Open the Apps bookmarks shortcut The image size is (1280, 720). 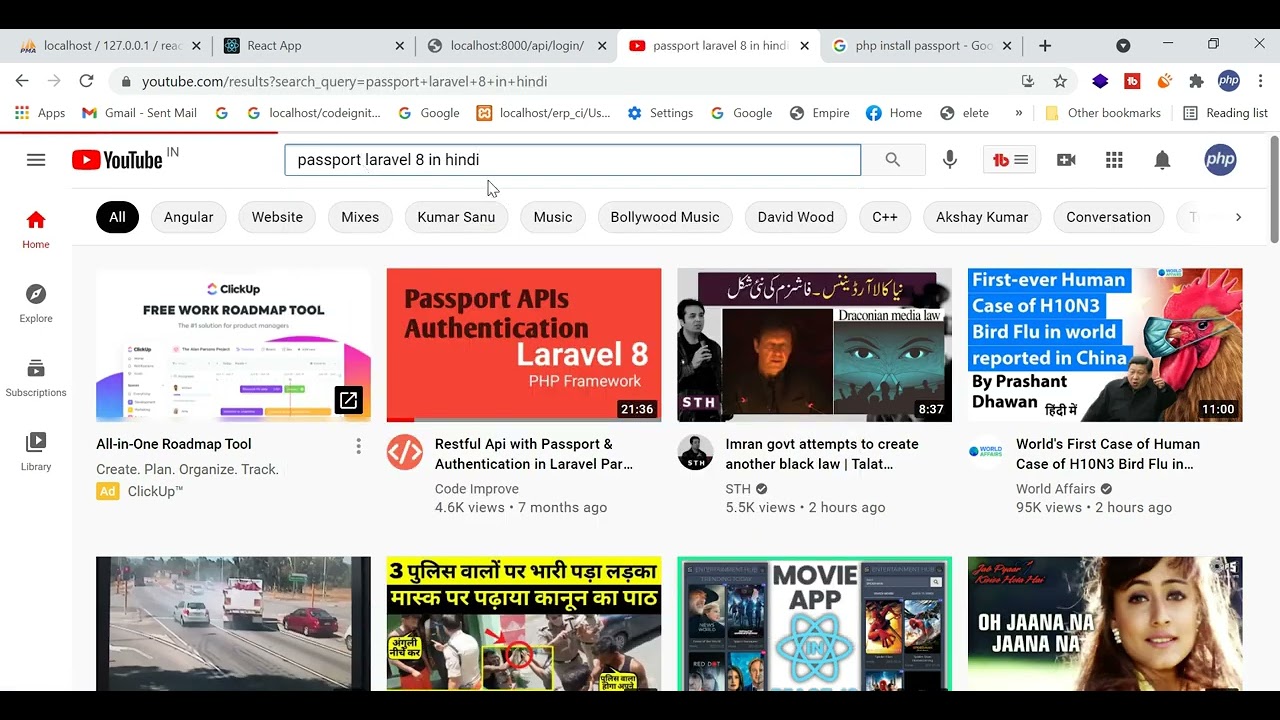[x=40, y=113]
